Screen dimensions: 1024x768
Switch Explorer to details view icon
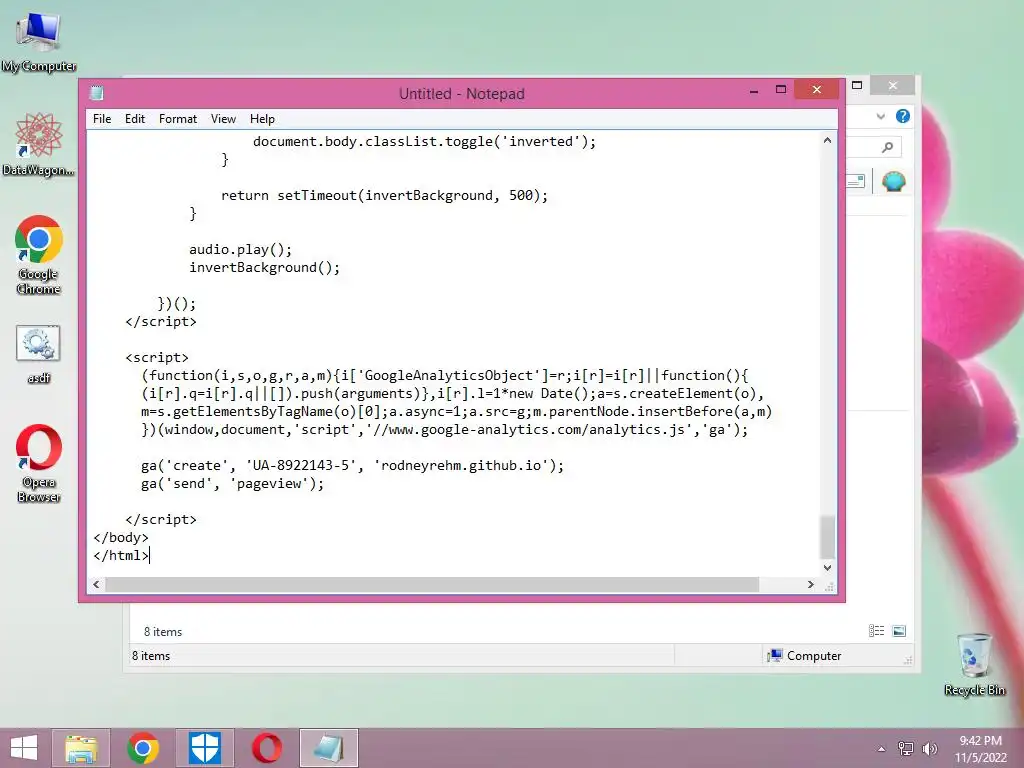tap(876, 630)
